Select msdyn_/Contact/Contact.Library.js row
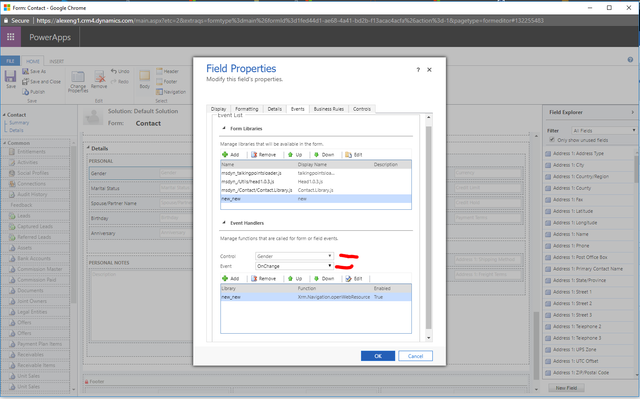Viewport: 640px width, 399px height. [x=316, y=190]
